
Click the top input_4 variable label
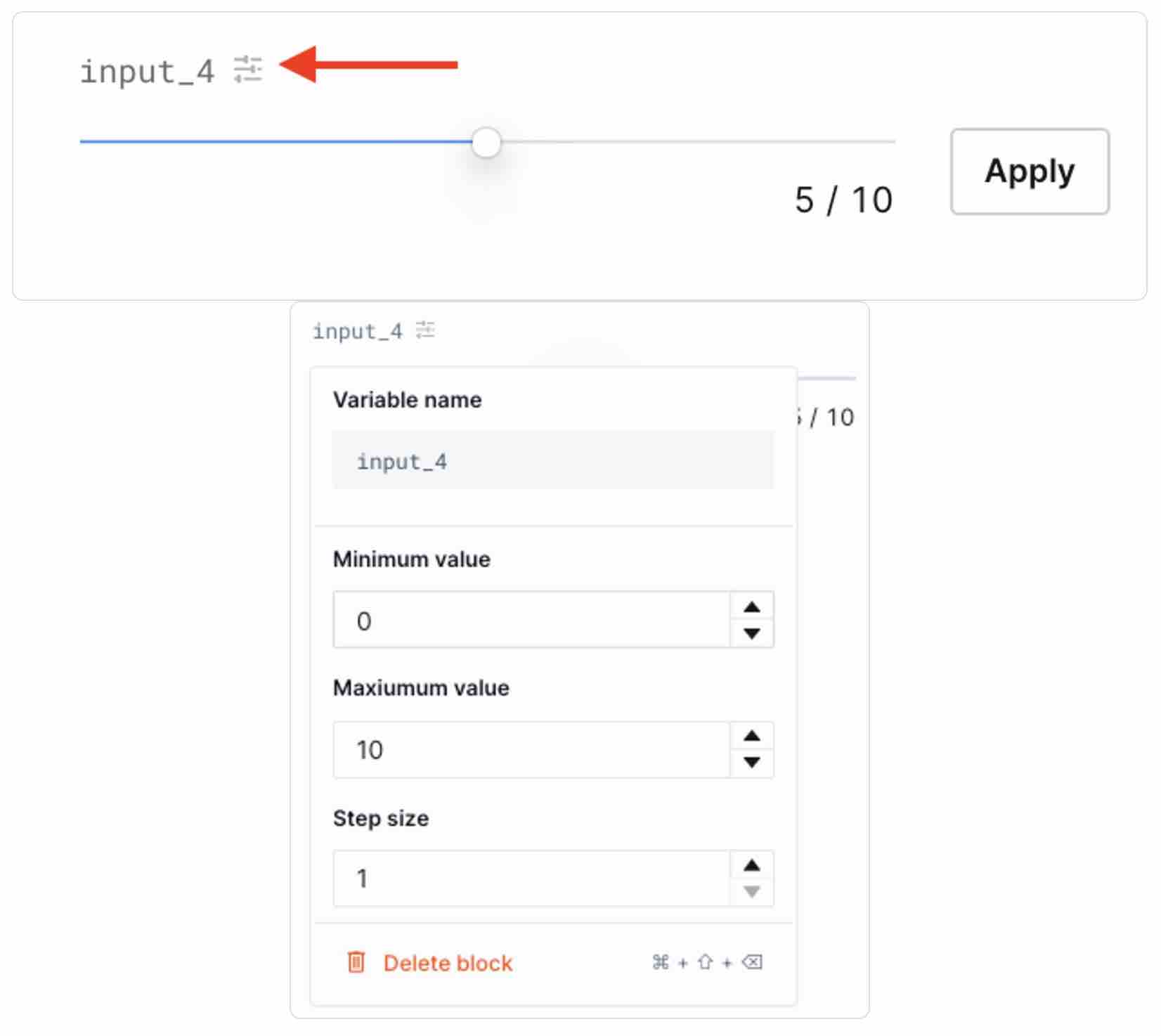147,72
